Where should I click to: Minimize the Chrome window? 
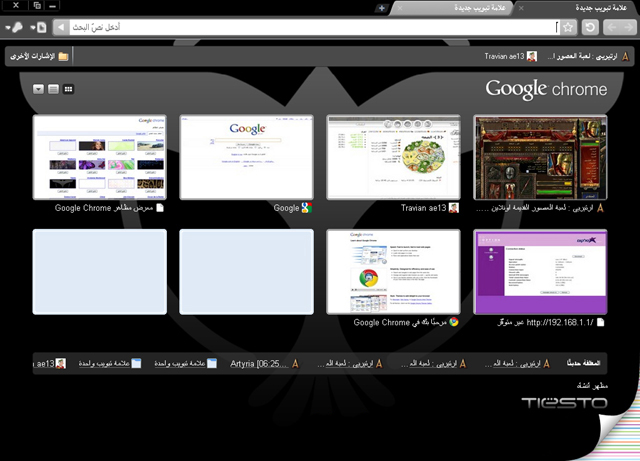52,6
